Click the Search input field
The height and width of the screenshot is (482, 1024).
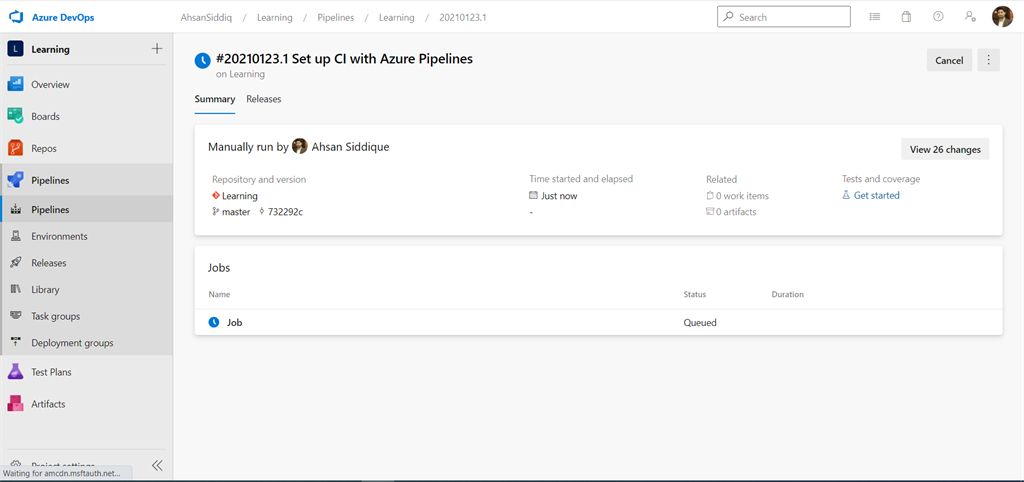790,17
